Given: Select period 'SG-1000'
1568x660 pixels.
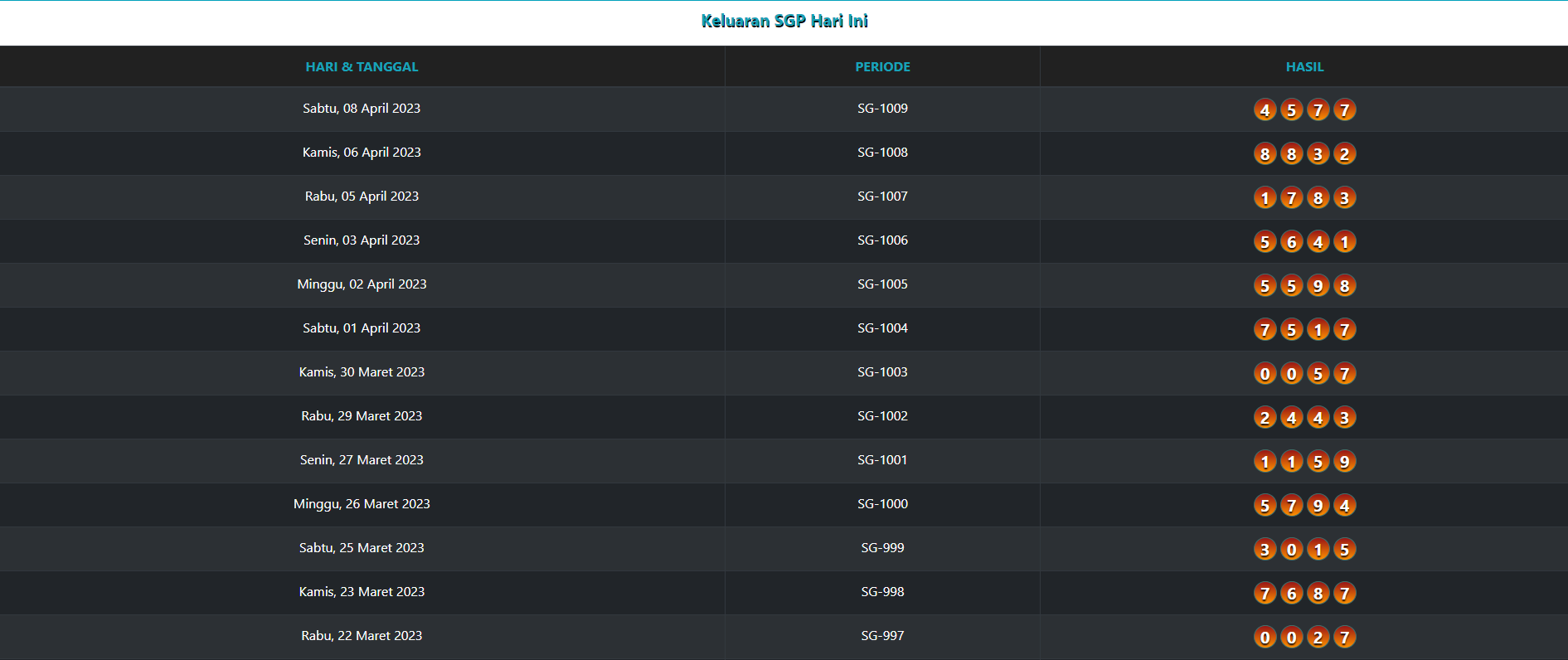Looking at the screenshot, I should (x=882, y=504).
